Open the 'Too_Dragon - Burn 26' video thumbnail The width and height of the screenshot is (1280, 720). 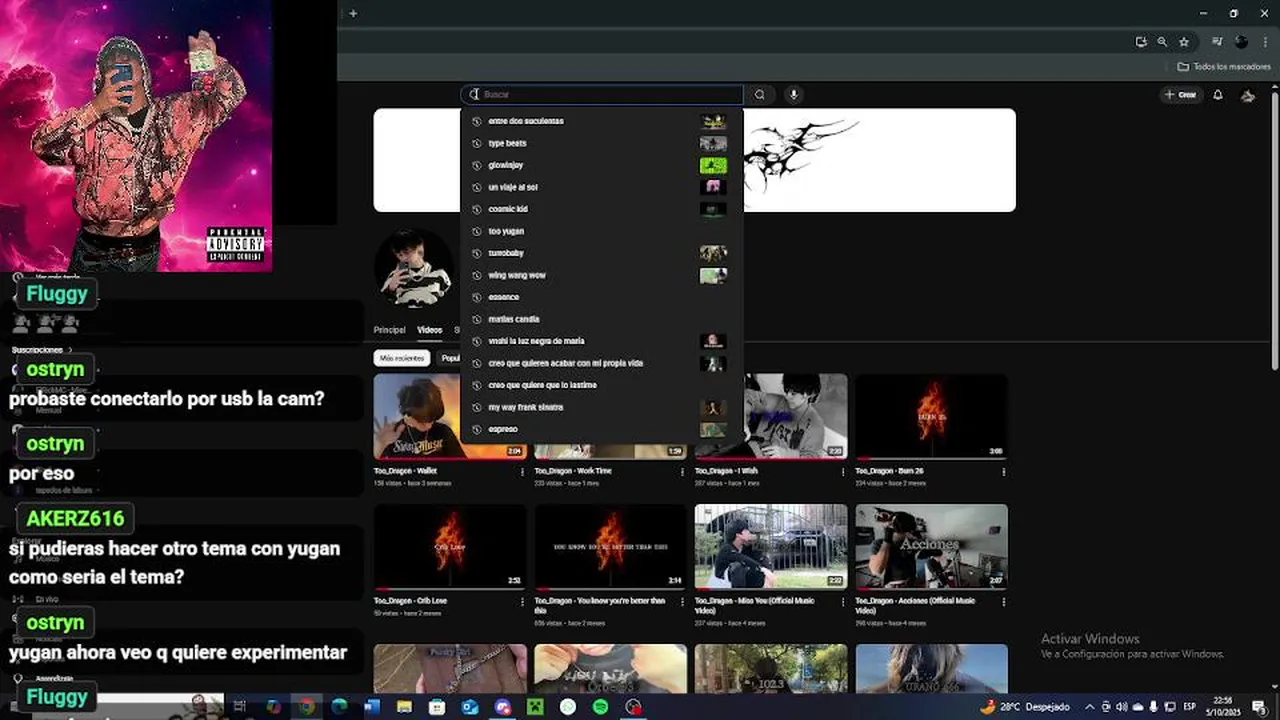[x=931, y=416]
